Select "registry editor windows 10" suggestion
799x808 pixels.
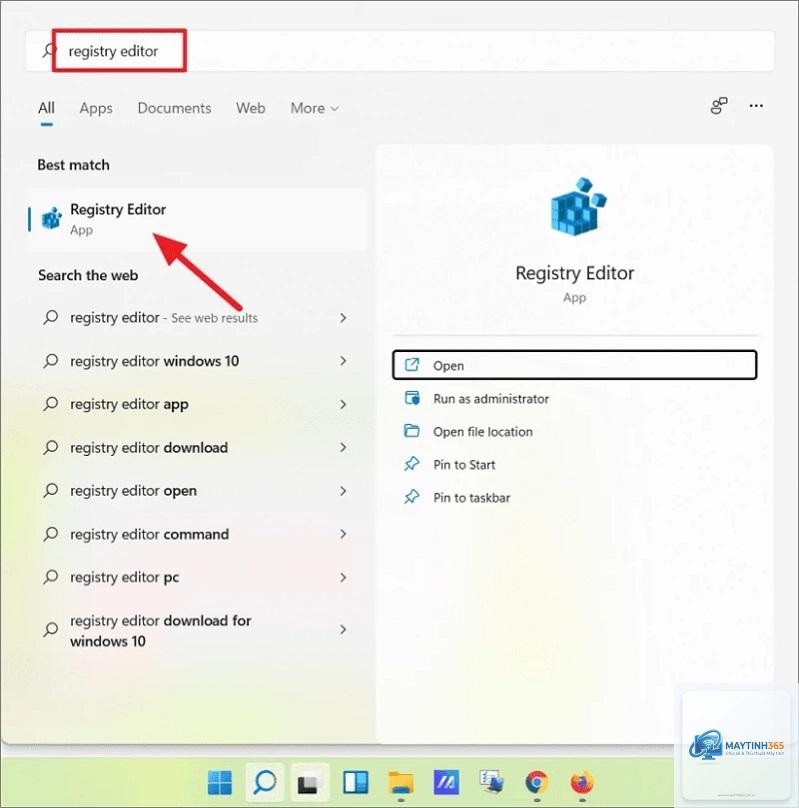(198, 361)
